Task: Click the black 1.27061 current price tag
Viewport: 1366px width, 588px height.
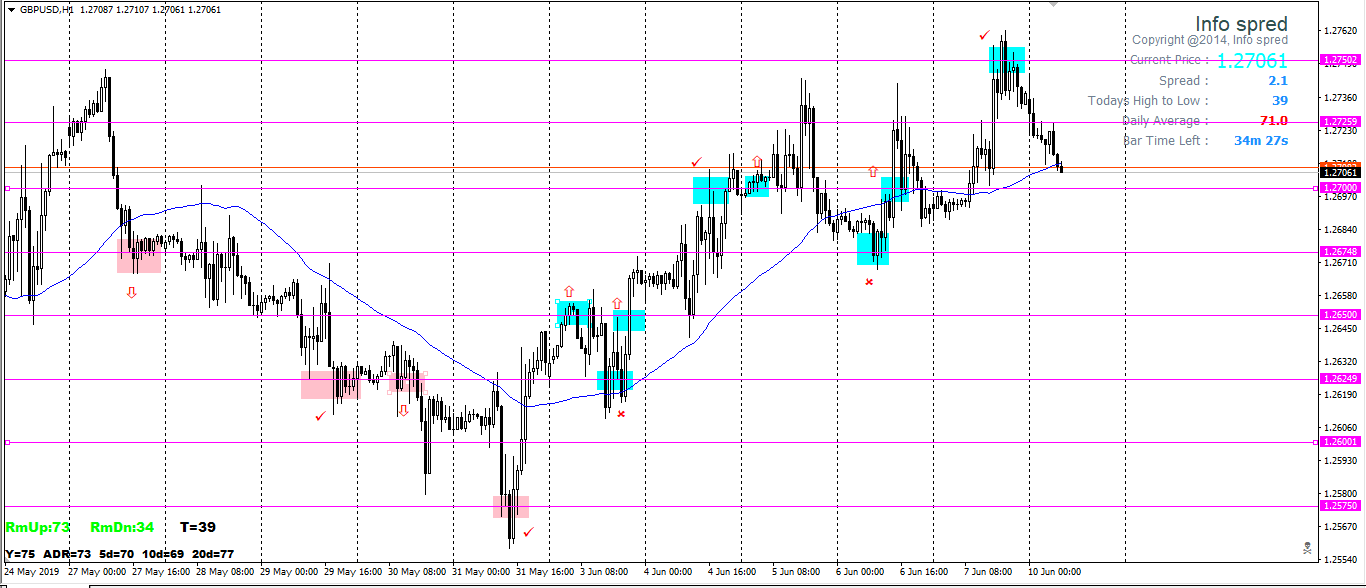Action: coord(1340,172)
